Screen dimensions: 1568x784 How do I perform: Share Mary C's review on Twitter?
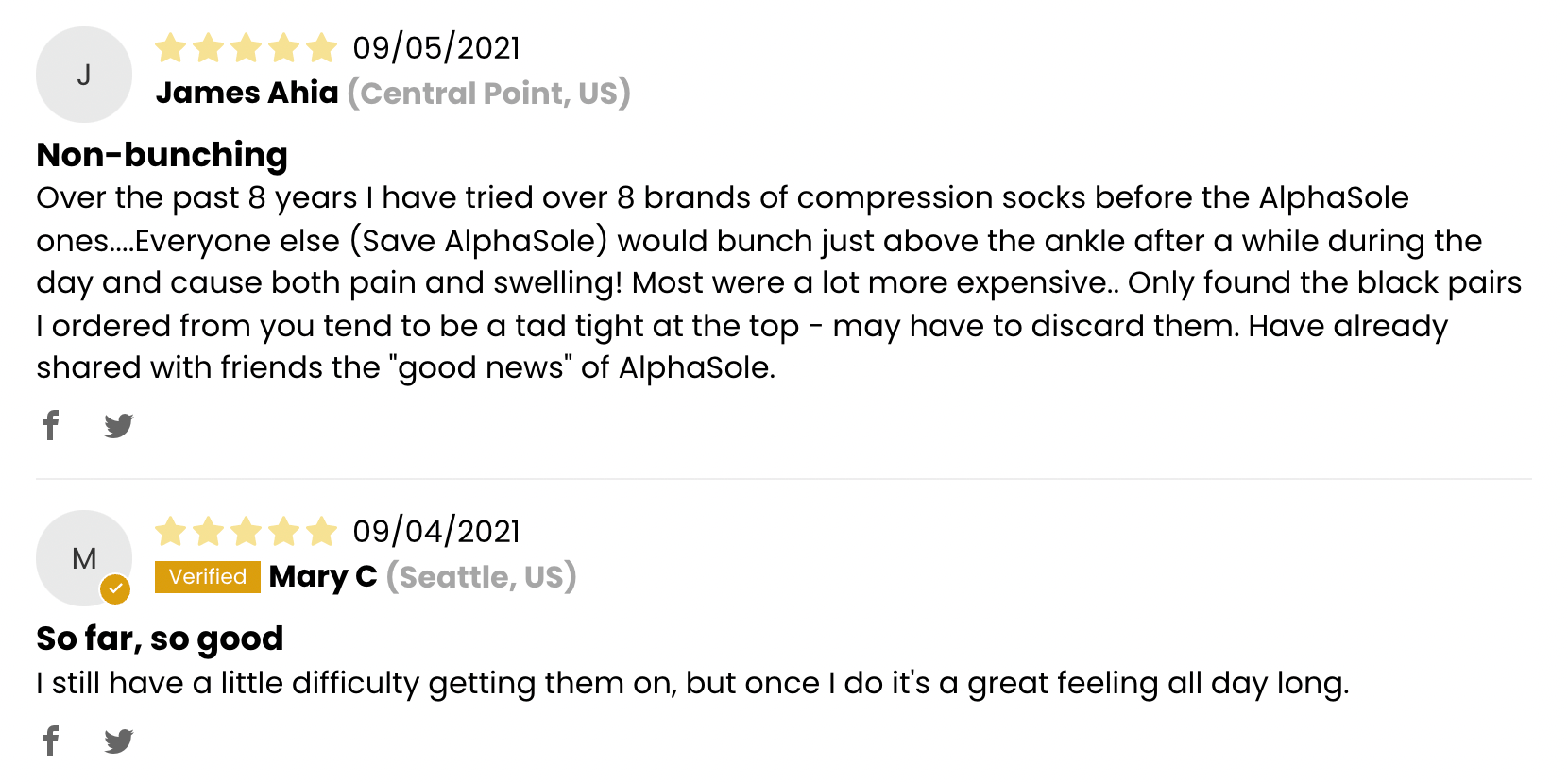(119, 741)
